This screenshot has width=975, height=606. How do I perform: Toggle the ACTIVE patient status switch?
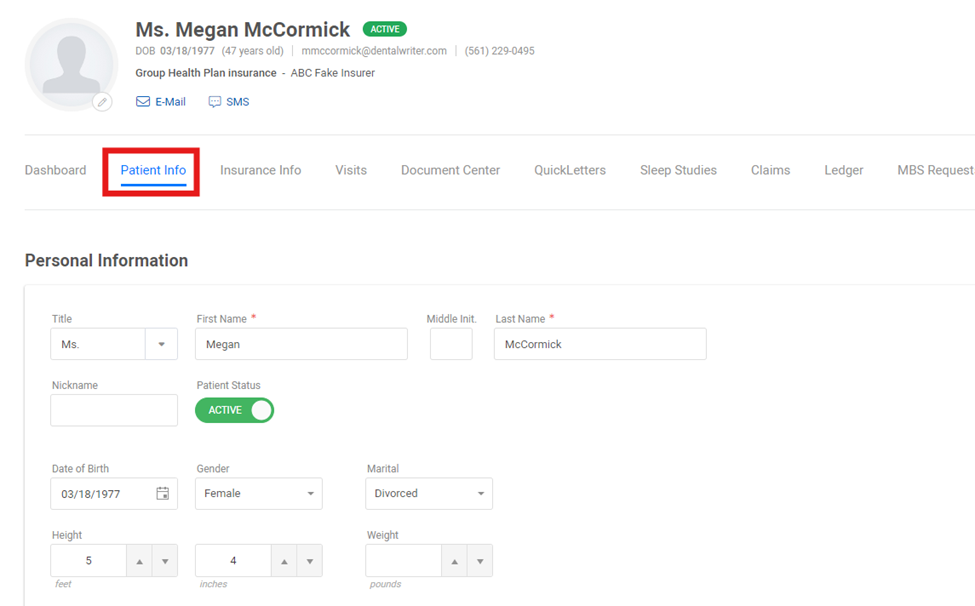click(234, 410)
